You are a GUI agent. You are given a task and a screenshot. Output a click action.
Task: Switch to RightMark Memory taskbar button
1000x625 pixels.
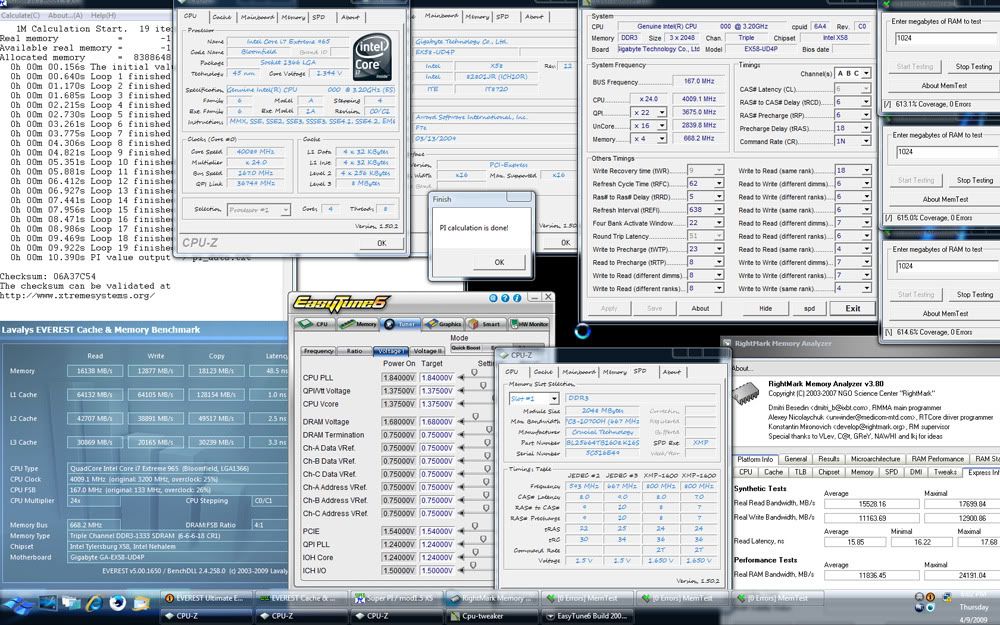tap(492, 598)
